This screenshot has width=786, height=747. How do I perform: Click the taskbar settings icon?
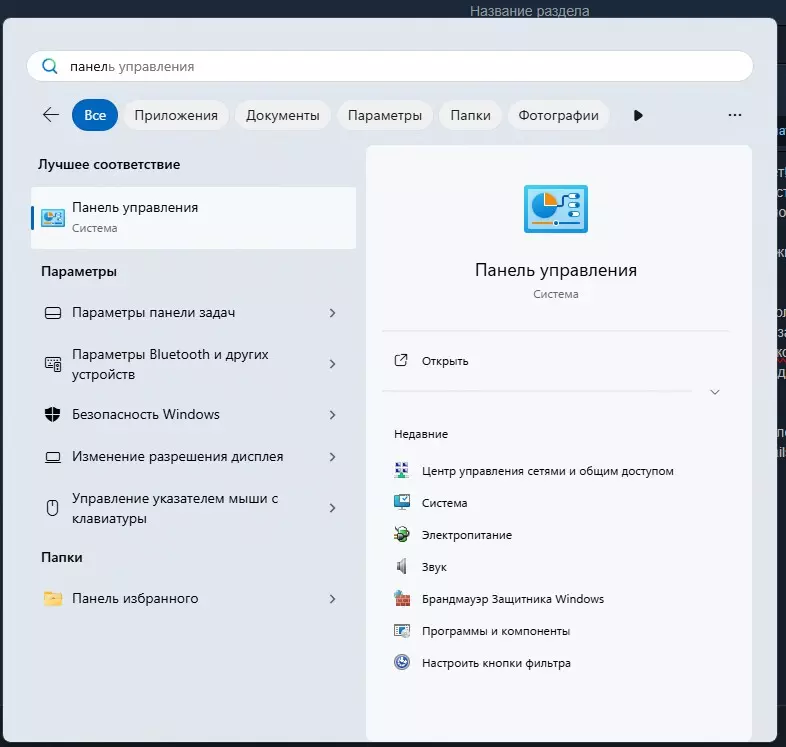(53, 313)
